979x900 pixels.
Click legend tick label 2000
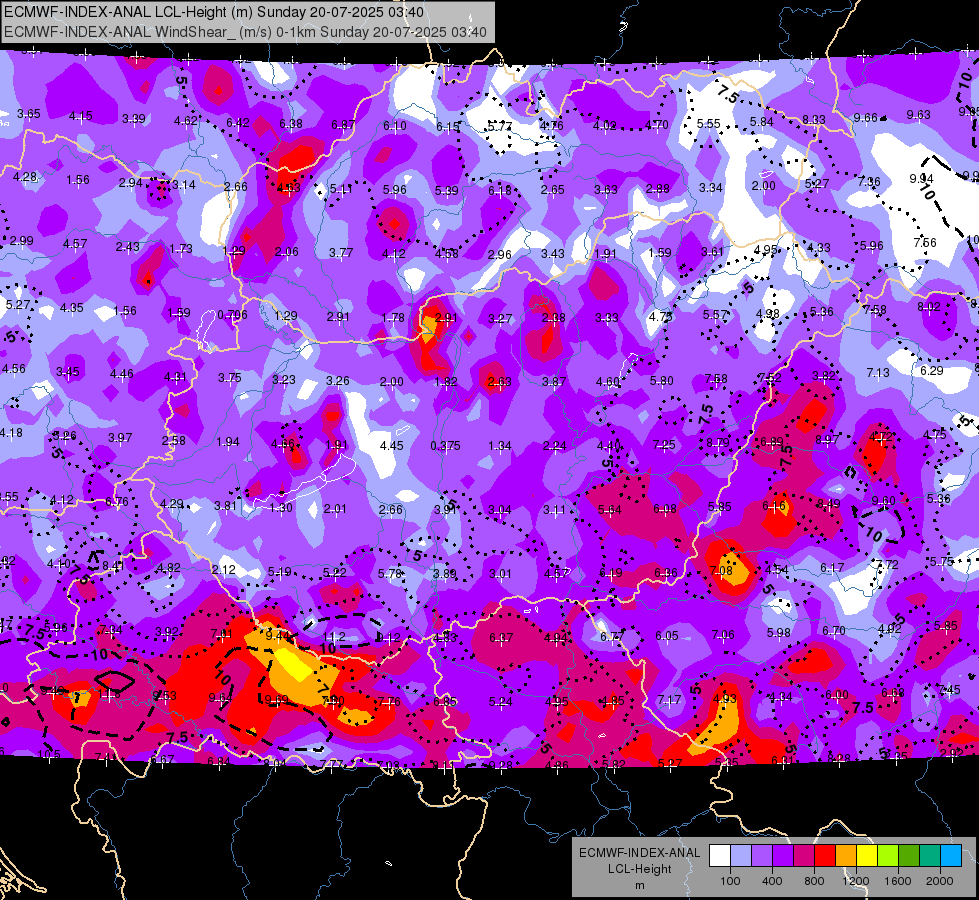pos(940,881)
